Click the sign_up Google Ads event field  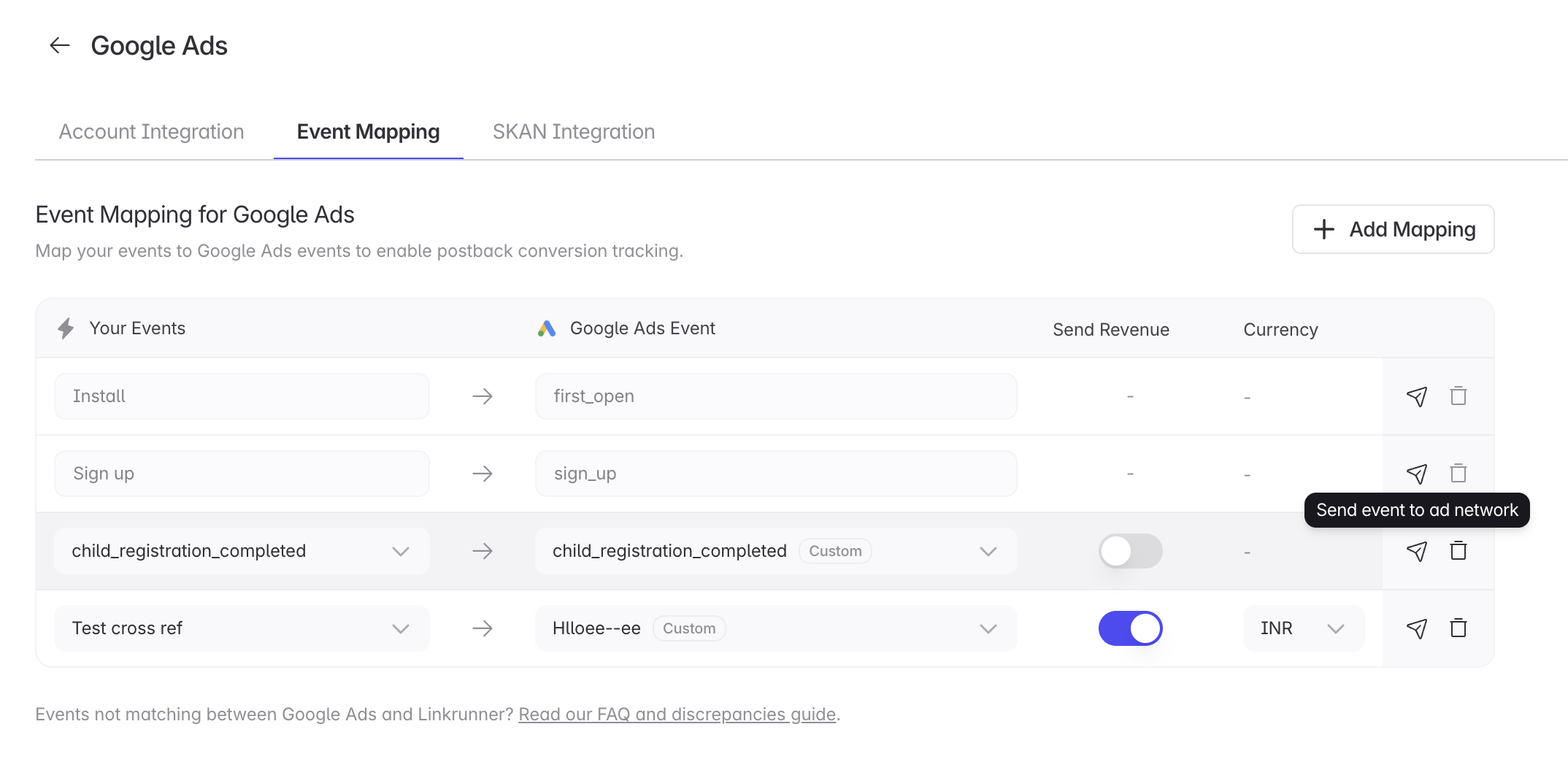coord(776,474)
